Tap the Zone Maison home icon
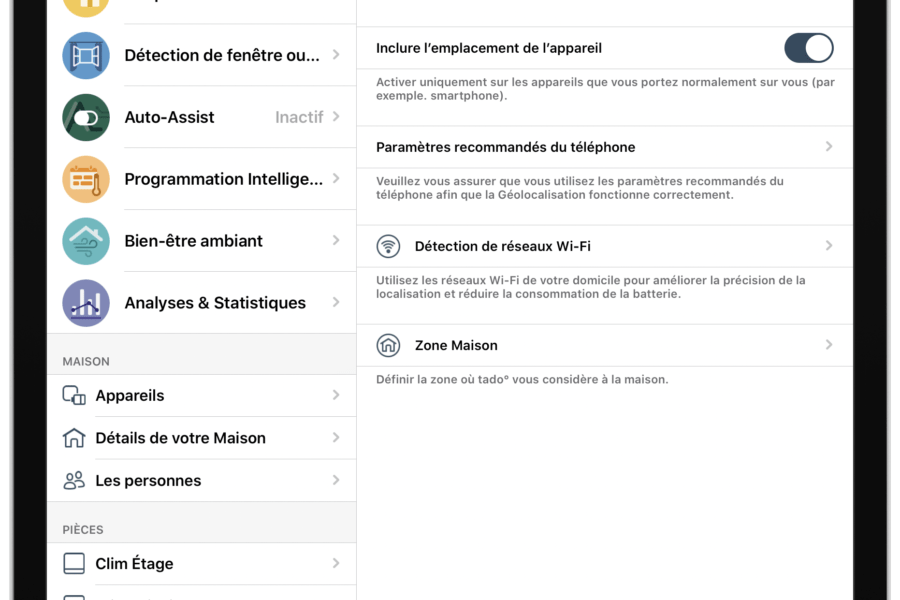The width and height of the screenshot is (900, 600). tap(388, 346)
